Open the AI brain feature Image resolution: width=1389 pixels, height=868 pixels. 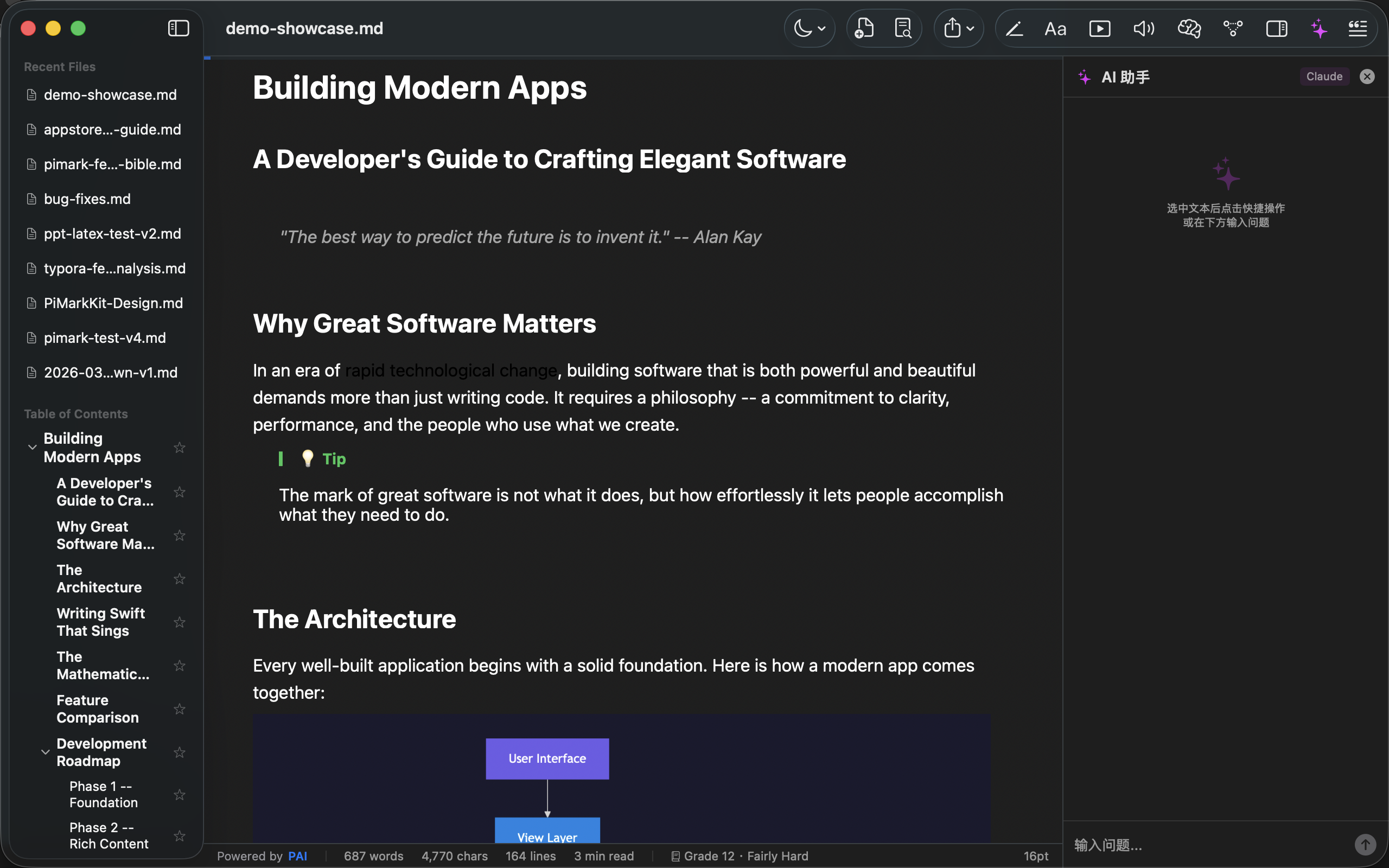pos(1189,28)
